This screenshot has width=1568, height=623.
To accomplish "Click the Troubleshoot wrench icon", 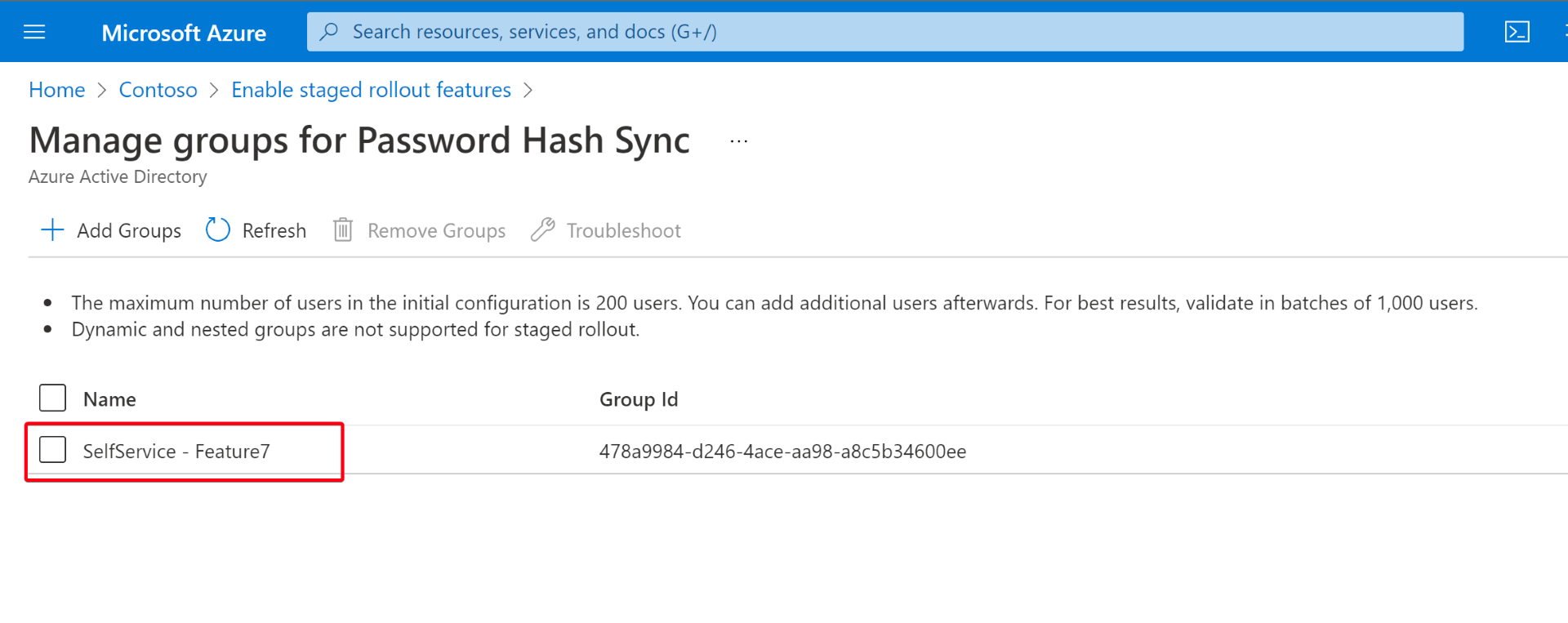I will click(542, 230).
